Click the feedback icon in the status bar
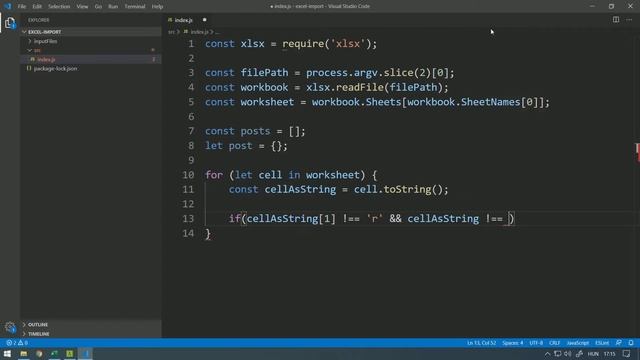Image resolution: width=640 pixels, height=360 pixels. click(618, 343)
